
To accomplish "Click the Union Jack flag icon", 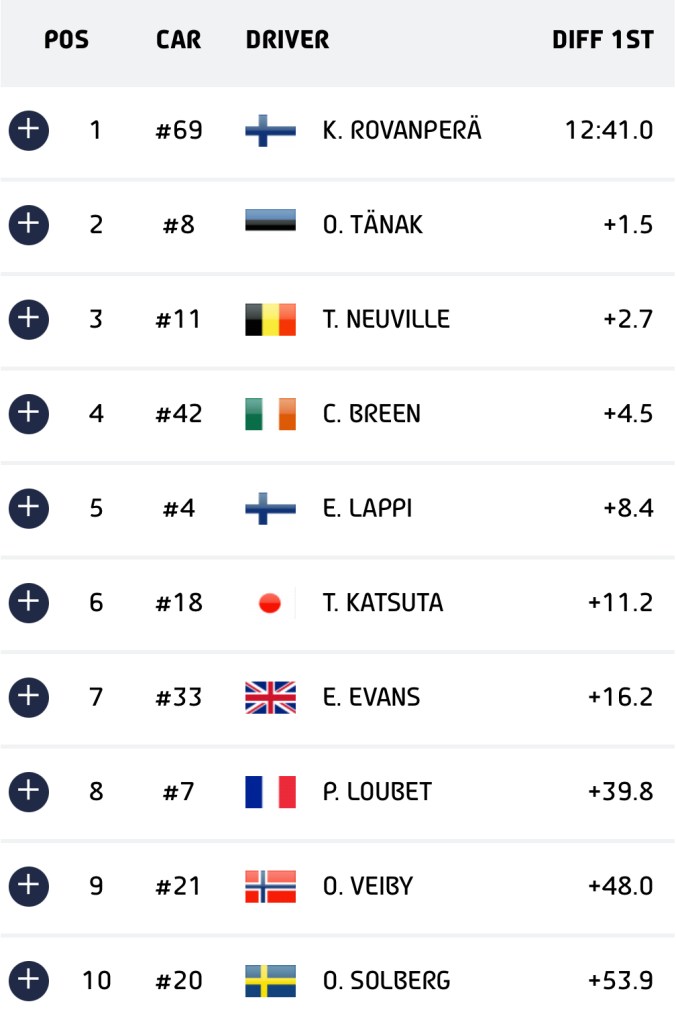I will point(270,697).
